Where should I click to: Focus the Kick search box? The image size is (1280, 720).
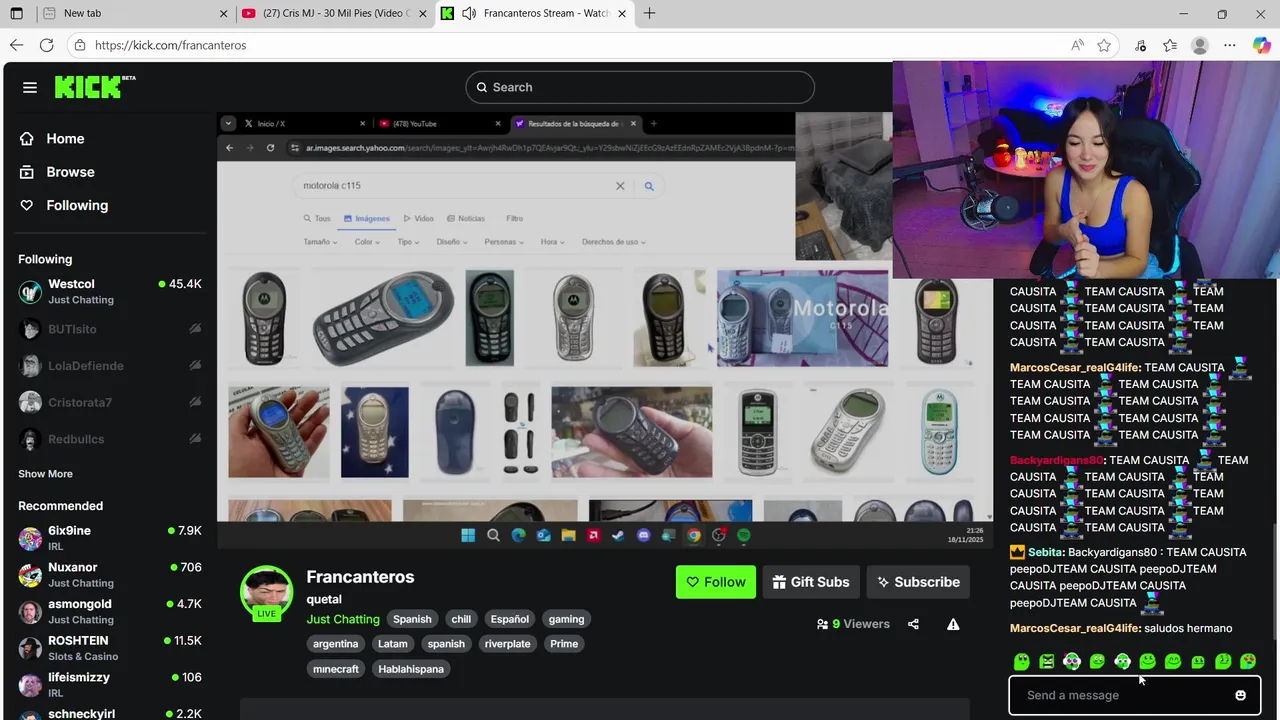[640, 87]
